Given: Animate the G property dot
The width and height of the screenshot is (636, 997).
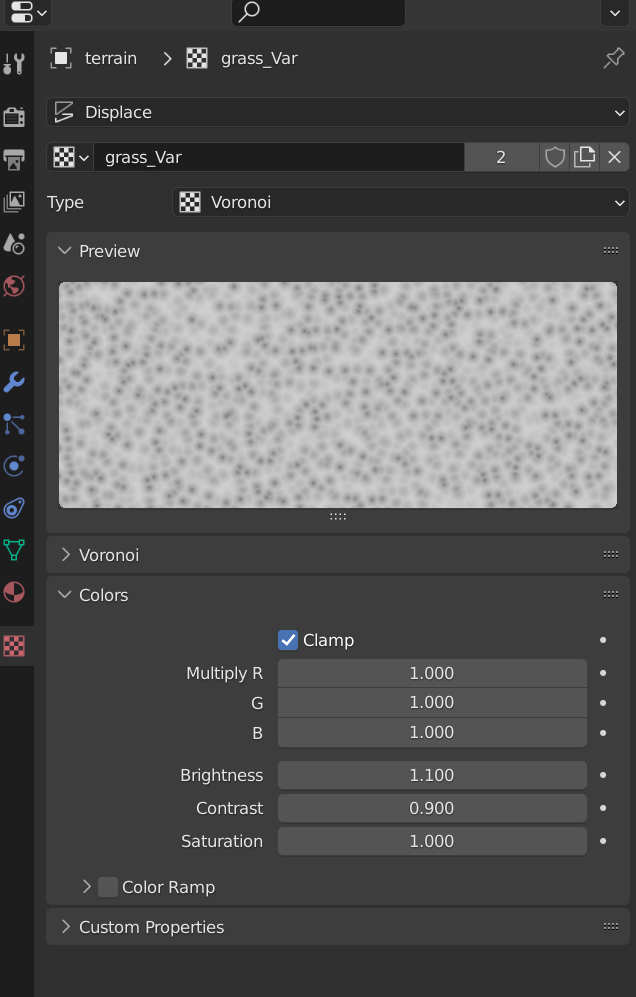Looking at the screenshot, I should click(x=603, y=703).
